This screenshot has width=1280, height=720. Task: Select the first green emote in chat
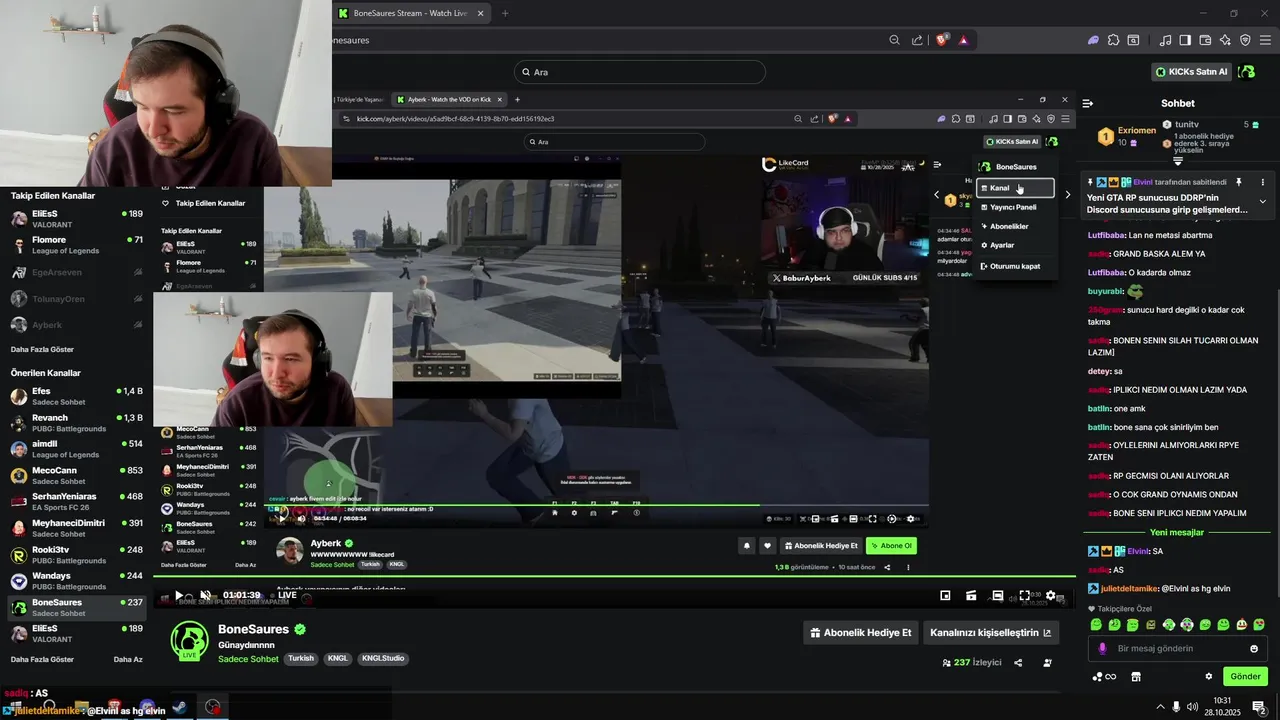[x=1096, y=625]
